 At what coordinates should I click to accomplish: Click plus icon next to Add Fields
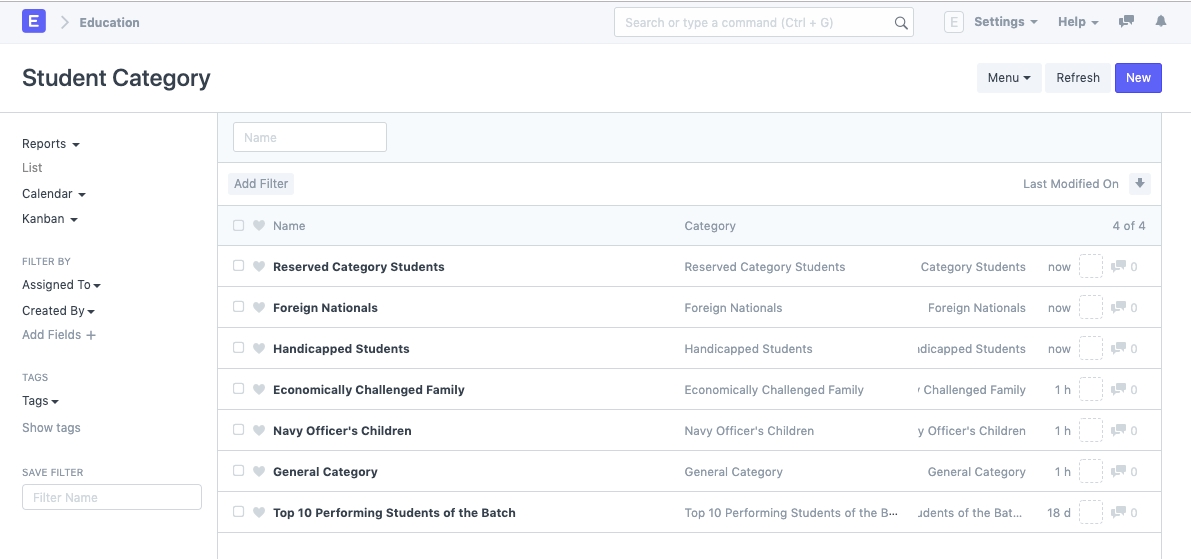tap(91, 336)
